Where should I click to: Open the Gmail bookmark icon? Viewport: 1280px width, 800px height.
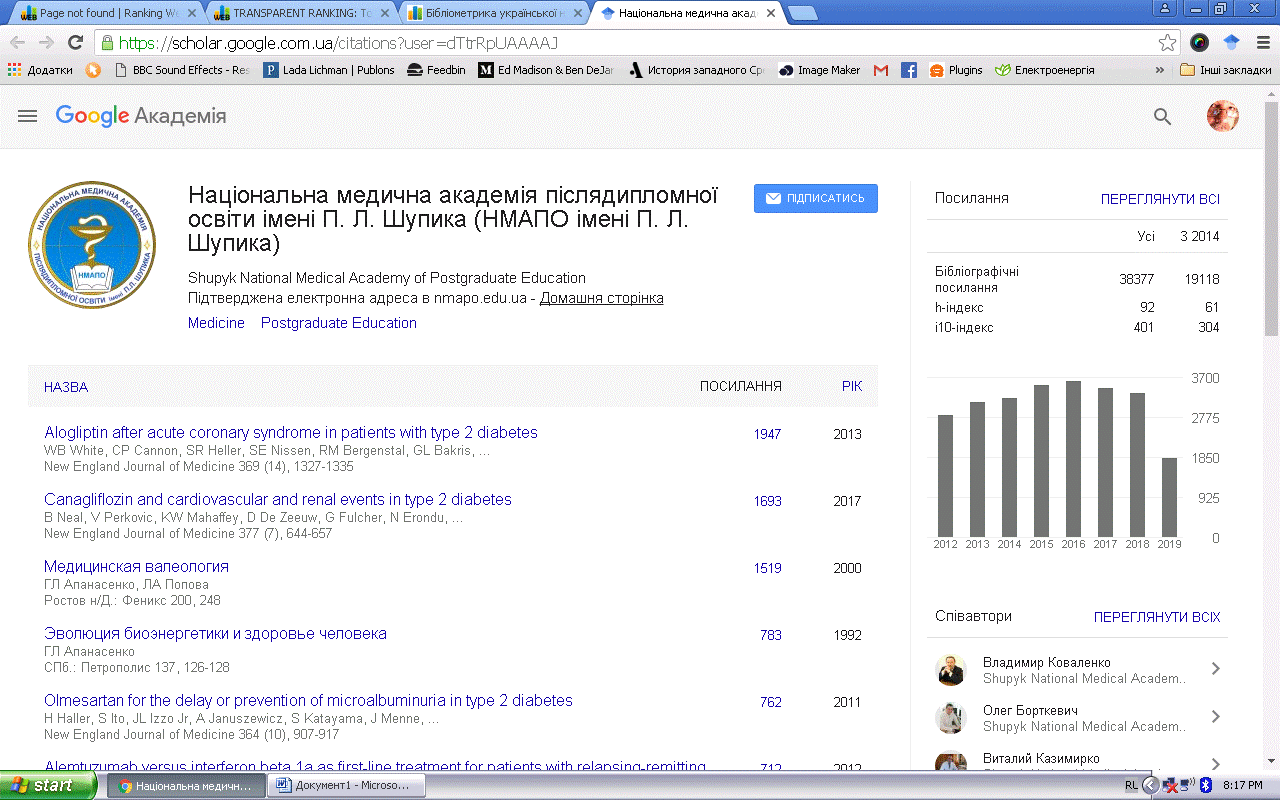click(x=881, y=70)
